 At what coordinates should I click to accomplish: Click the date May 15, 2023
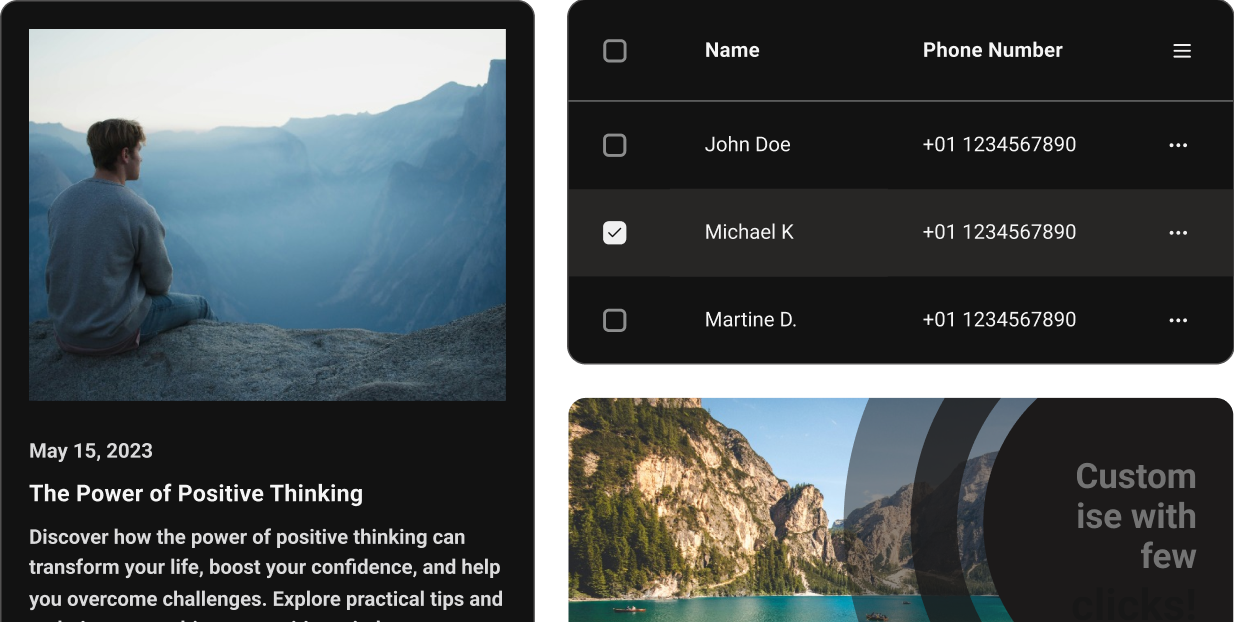pyautogui.click(x=91, y=451)
